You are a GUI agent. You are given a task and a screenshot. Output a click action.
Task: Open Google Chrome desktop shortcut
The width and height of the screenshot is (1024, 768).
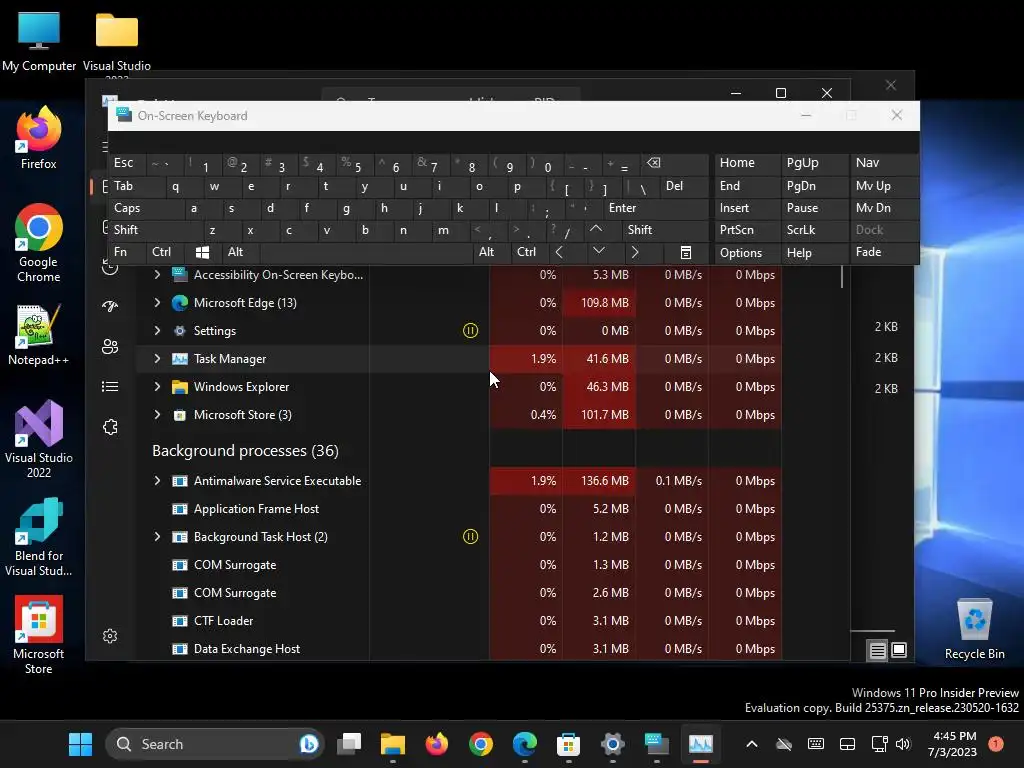click(39, 243)
